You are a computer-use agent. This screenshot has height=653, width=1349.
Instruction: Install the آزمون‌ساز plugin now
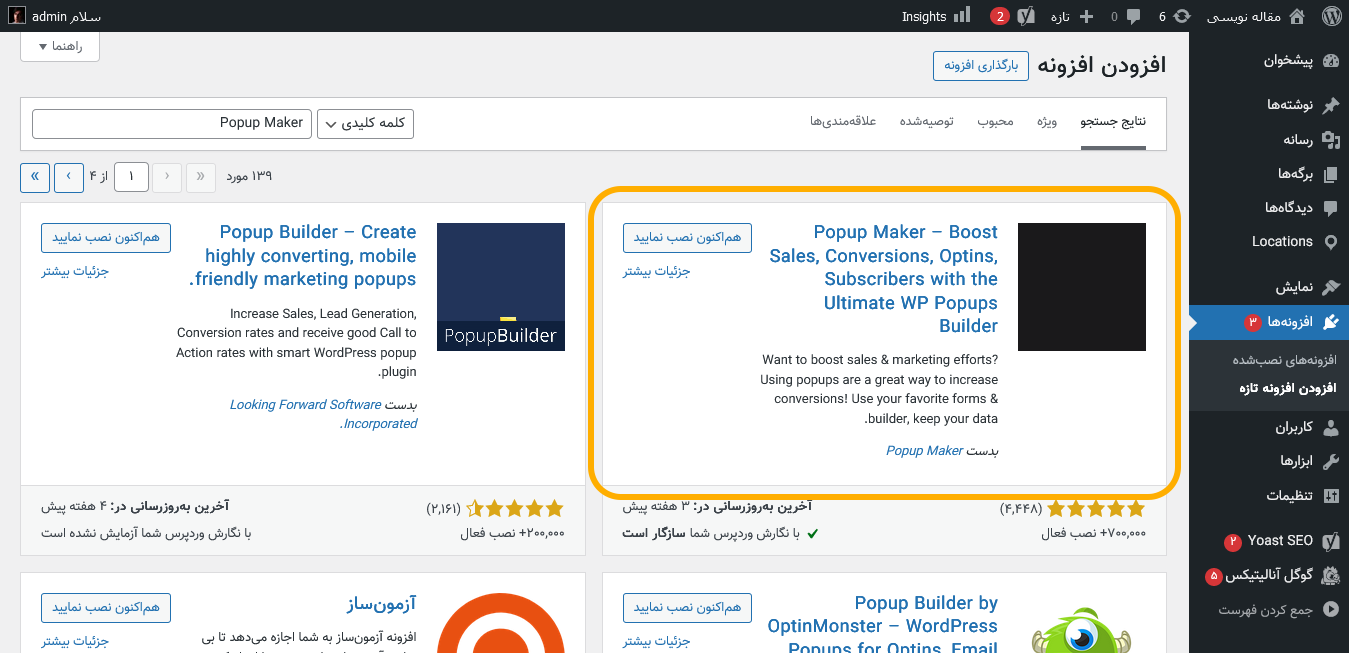coord(106,608)
